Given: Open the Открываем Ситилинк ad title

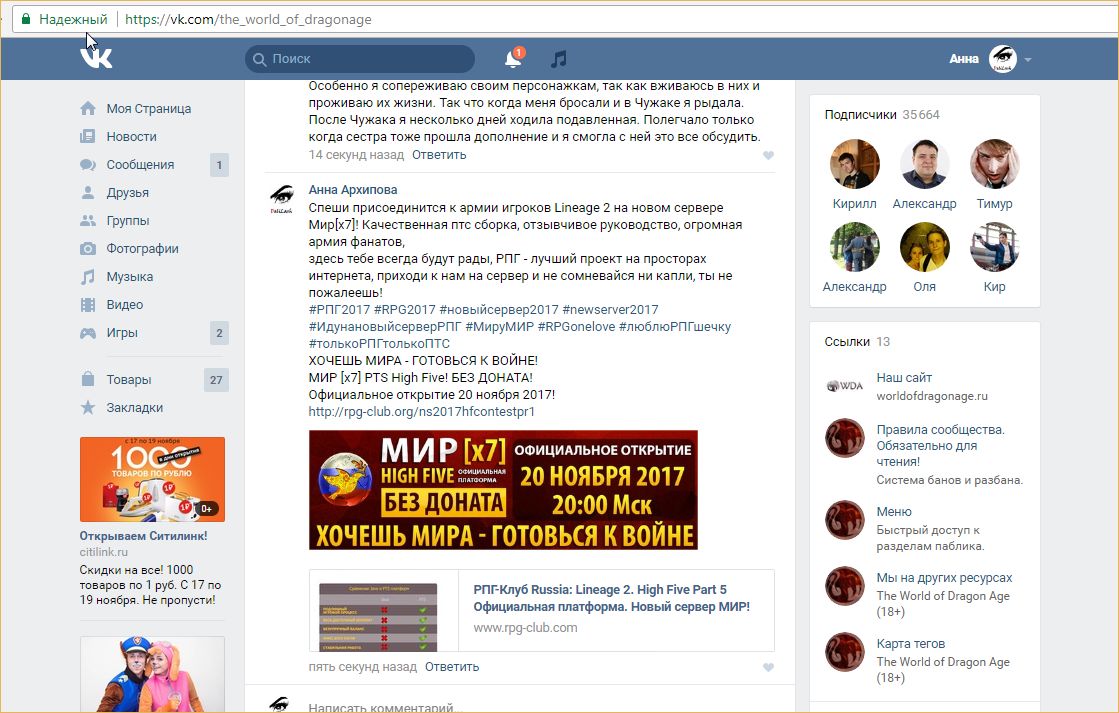Looking at the screenshot, I should point(143,536).
